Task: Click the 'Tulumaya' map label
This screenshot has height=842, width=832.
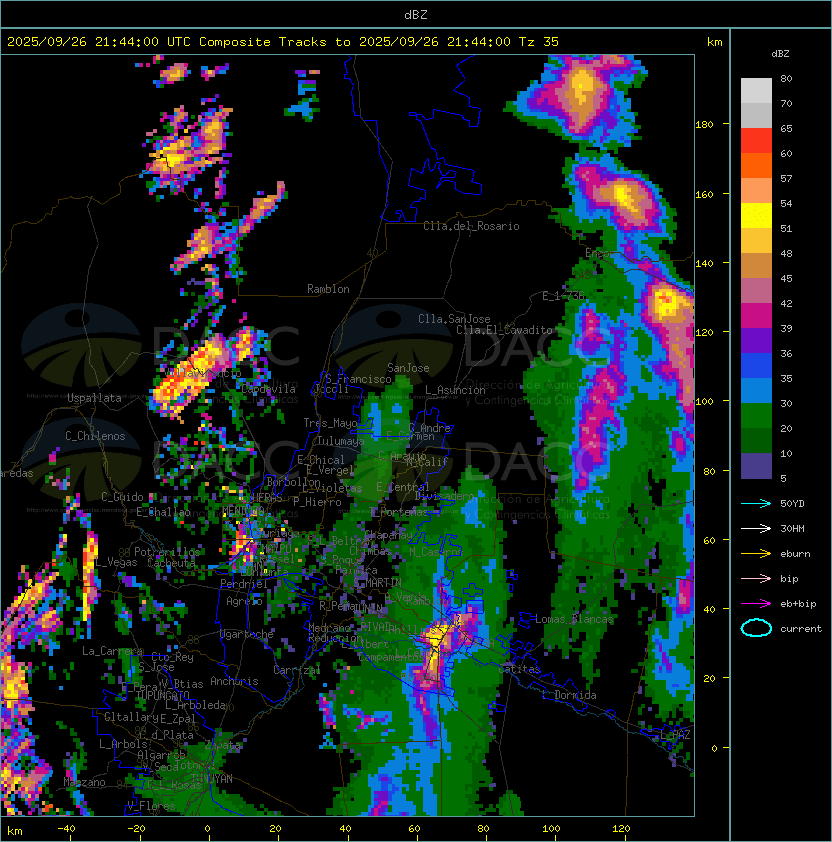Action: click(341, 441)
